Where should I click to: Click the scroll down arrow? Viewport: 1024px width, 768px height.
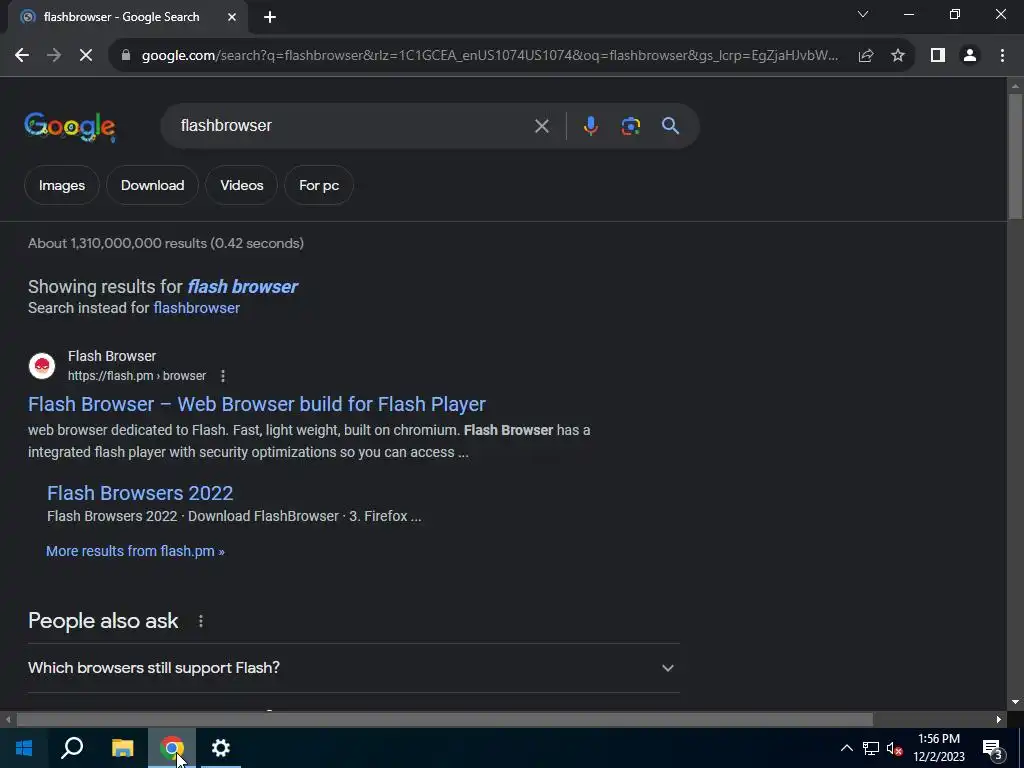pyautogui.click(x=1016, y=702)
